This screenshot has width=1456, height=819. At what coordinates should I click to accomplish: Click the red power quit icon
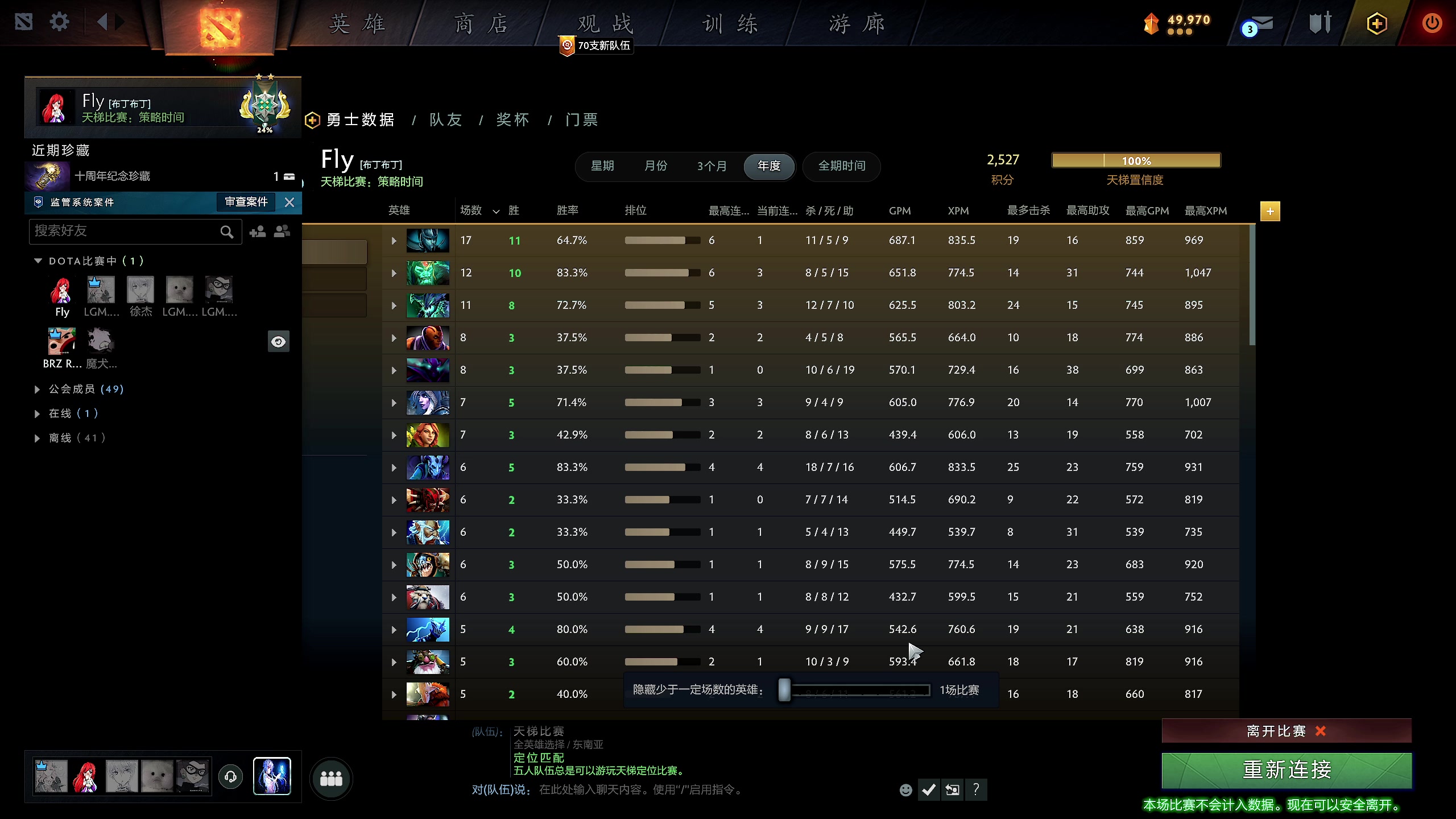[1432, 23]
